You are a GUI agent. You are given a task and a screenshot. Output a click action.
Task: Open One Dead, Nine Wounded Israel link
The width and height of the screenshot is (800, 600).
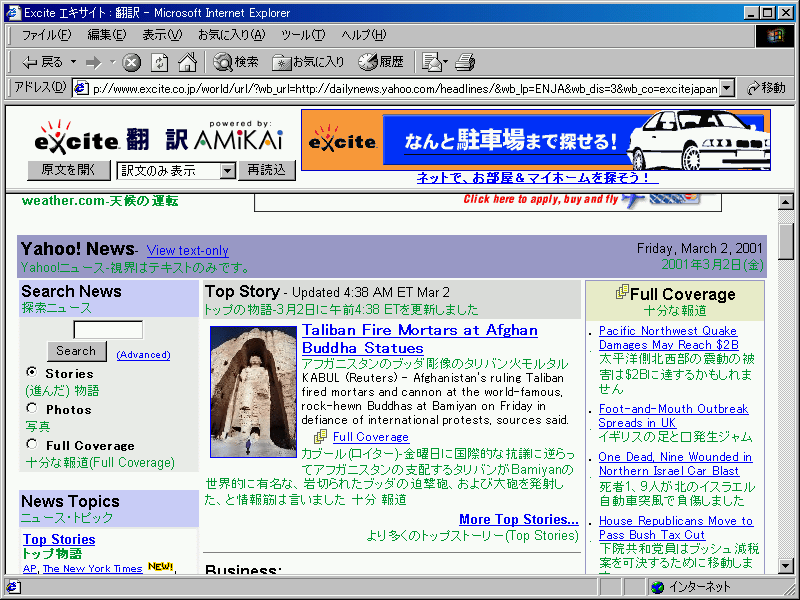click(676, 464)
